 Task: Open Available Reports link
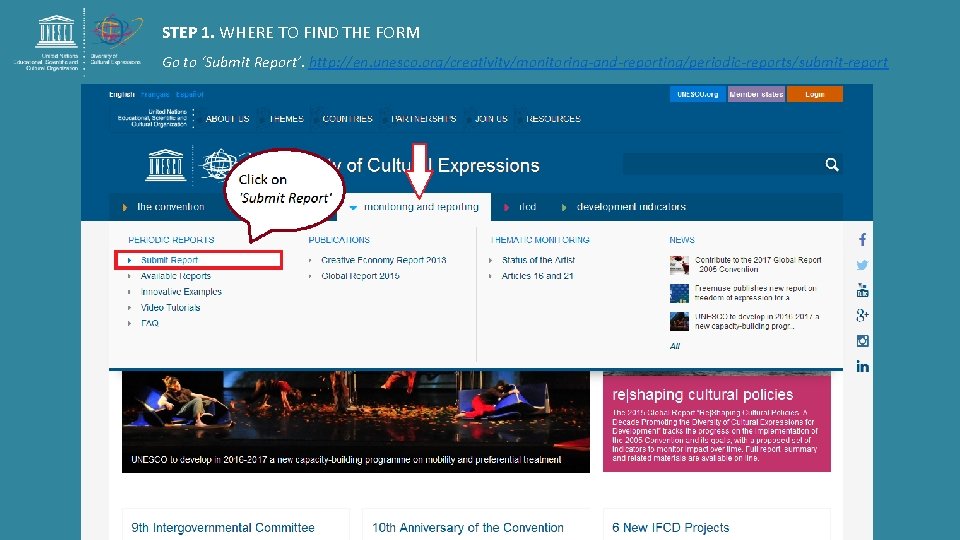point(176,276)
